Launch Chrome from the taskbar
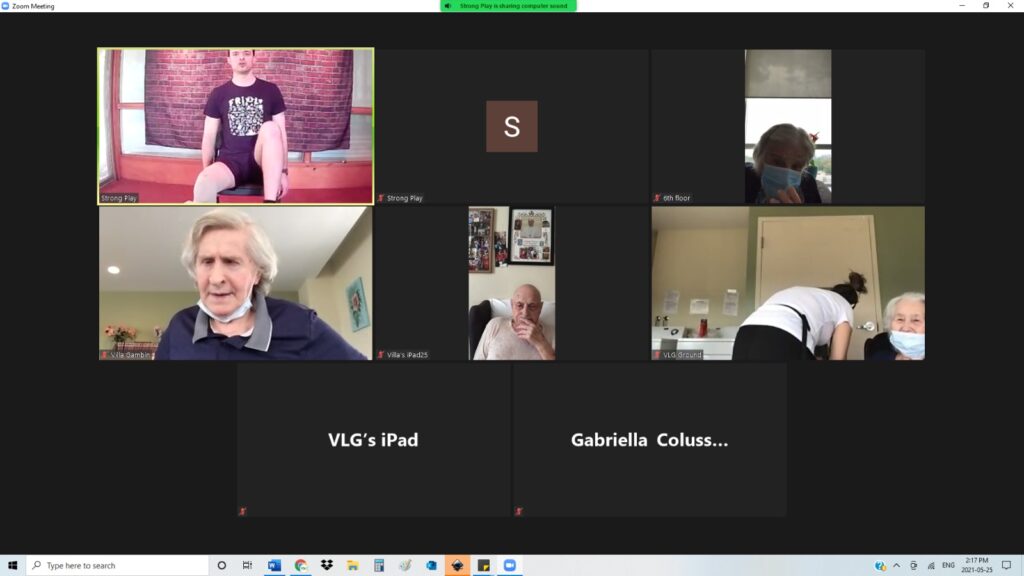Viewport: 1024px width, 576px height. click(300, 565)
